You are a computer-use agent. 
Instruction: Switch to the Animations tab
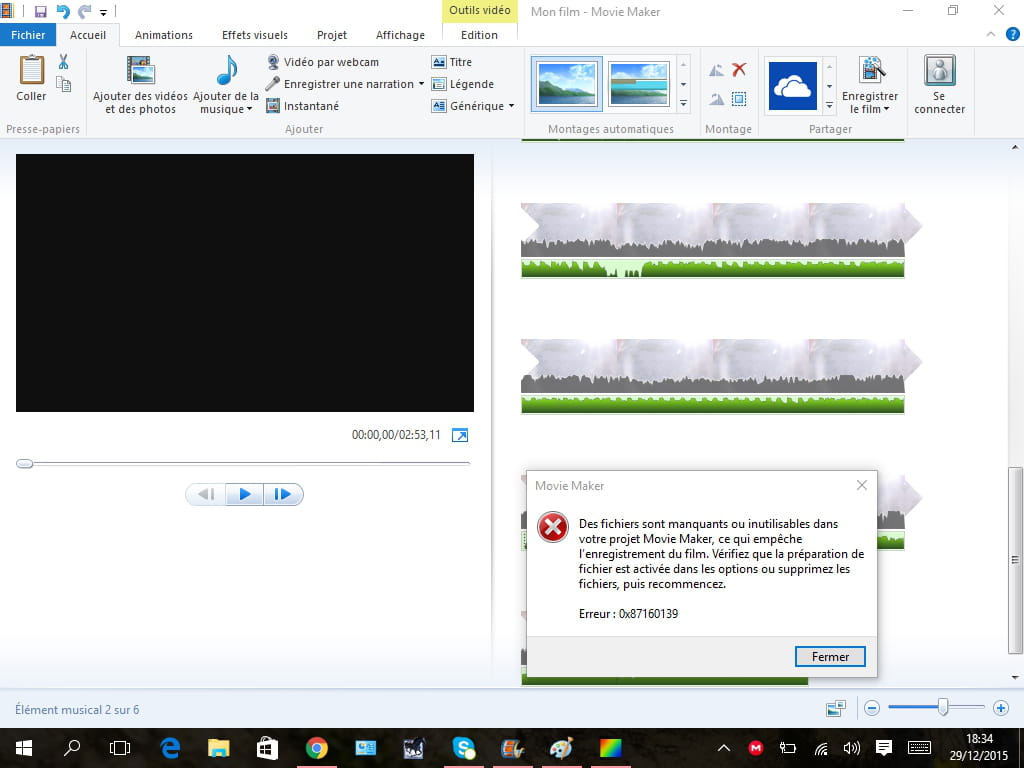pyautogui.click(x=164, y=35)
